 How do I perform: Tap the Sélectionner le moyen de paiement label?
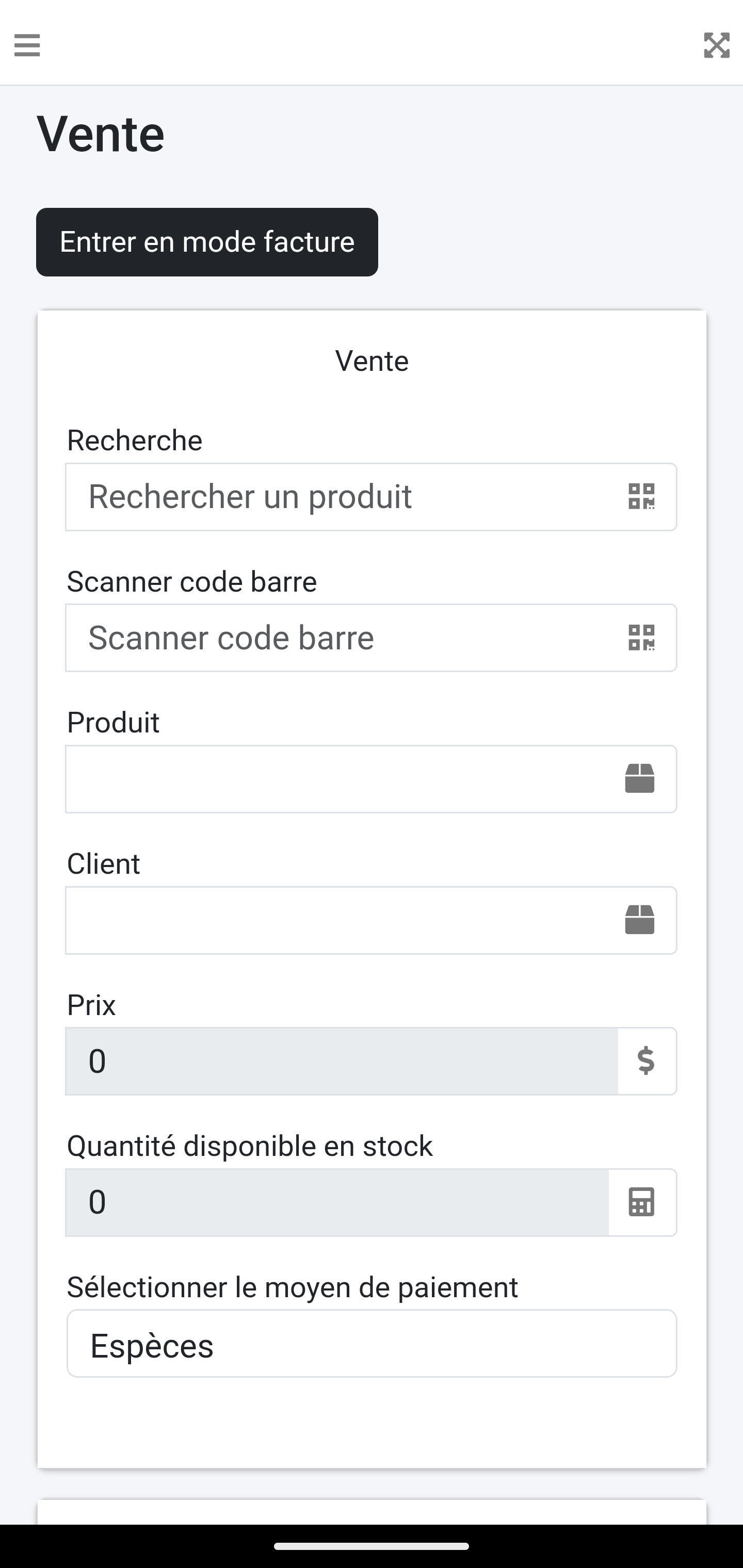[x=293, y=1287]
